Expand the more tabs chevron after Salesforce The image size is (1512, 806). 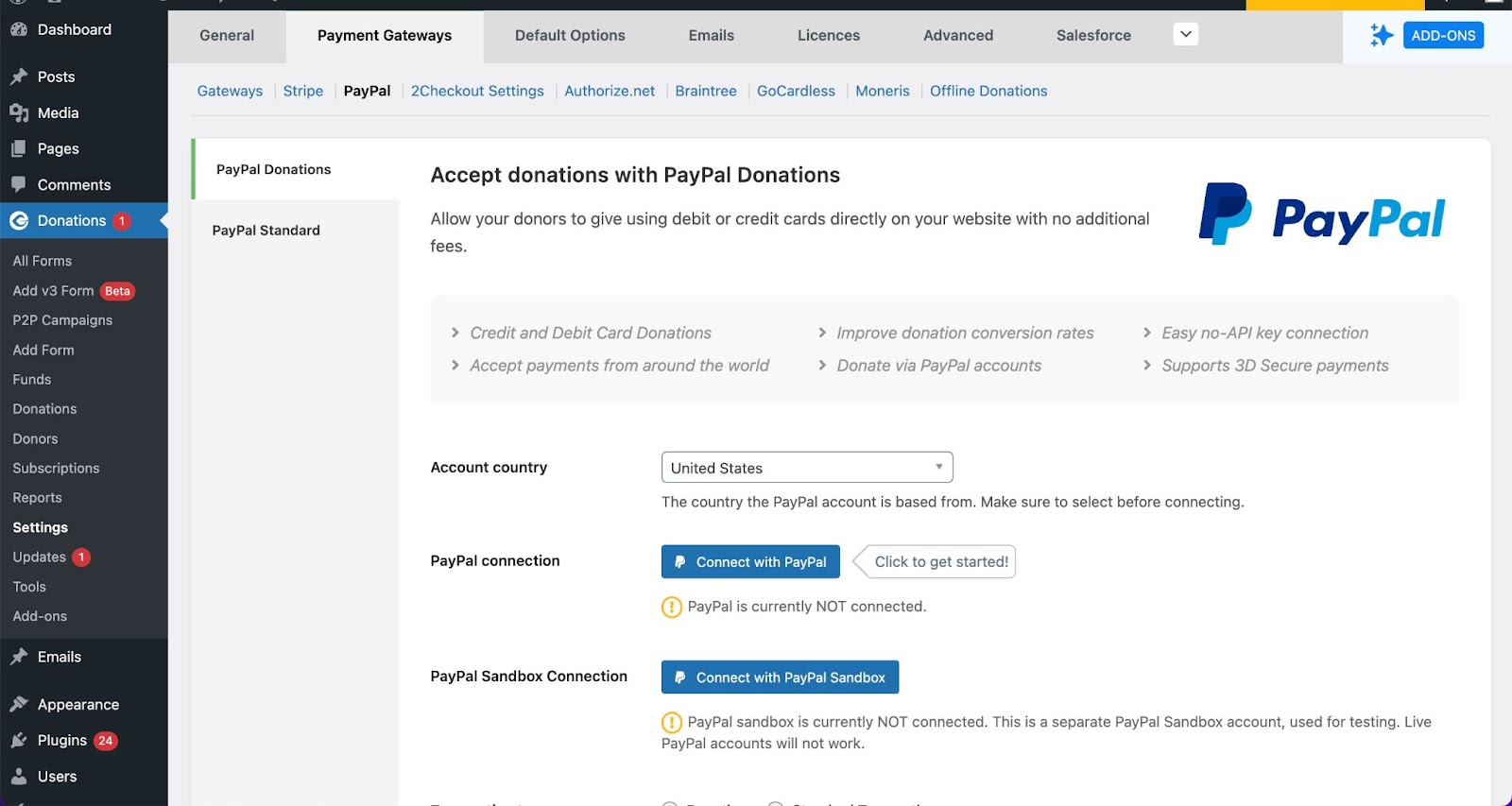click(x=1185, y=35)
